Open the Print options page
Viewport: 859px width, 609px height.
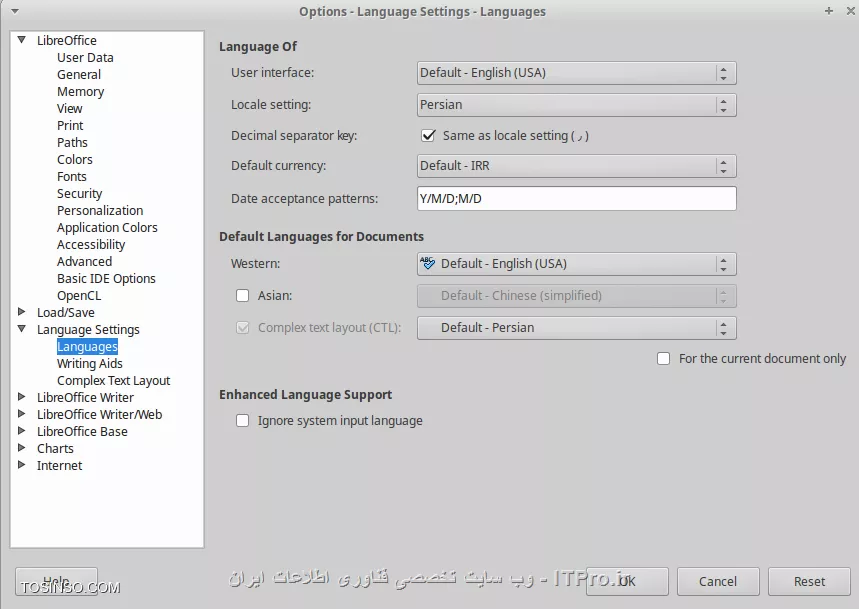tap(70, 125)
